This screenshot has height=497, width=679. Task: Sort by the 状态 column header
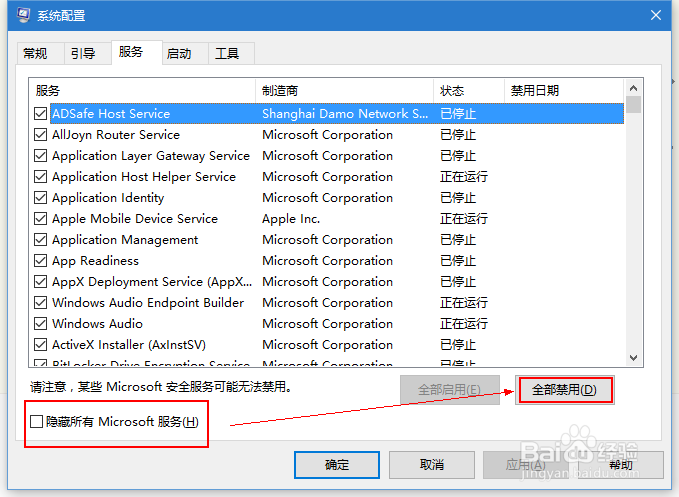click(x=469, y=90)
